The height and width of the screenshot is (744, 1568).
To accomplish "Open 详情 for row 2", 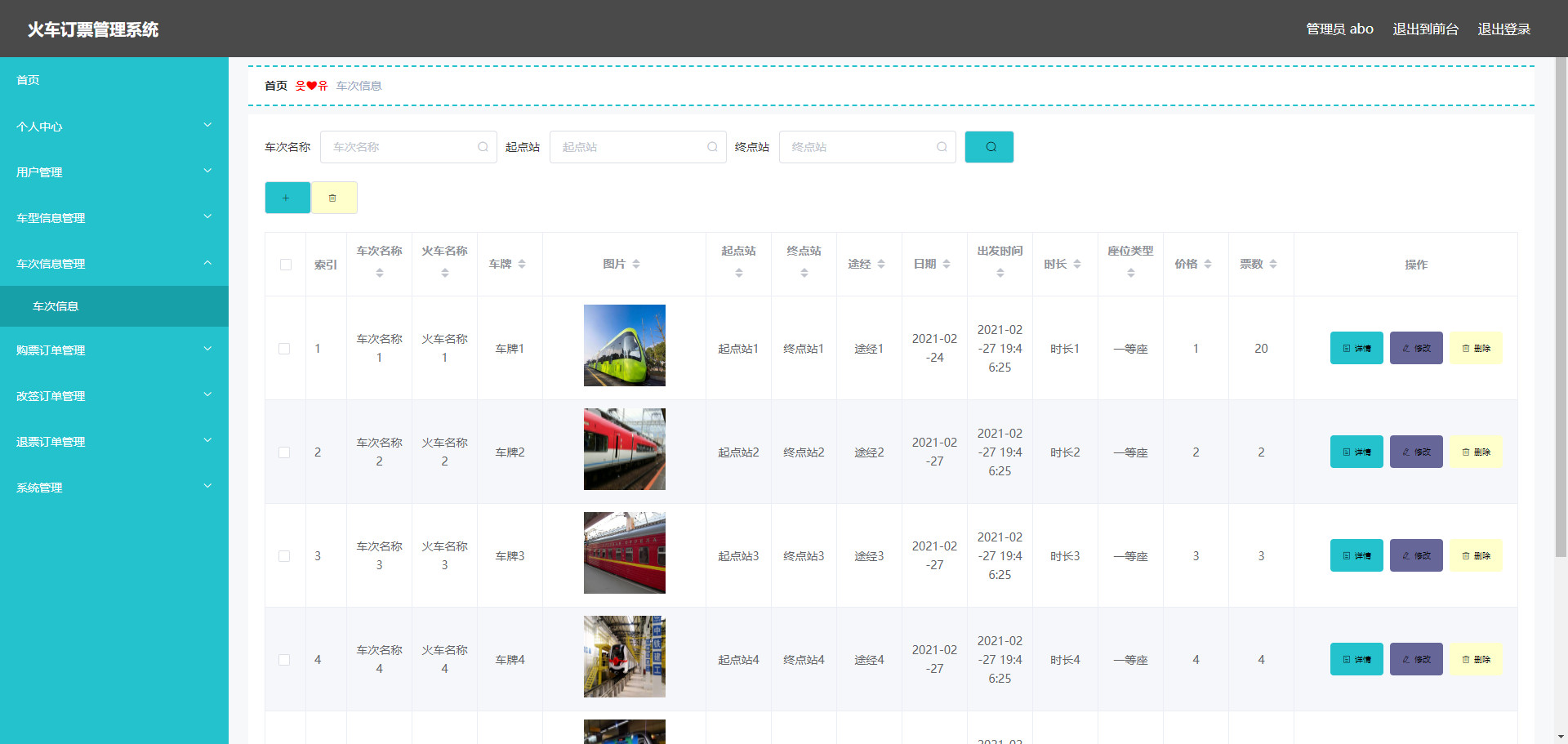I will click(1356, 452).
